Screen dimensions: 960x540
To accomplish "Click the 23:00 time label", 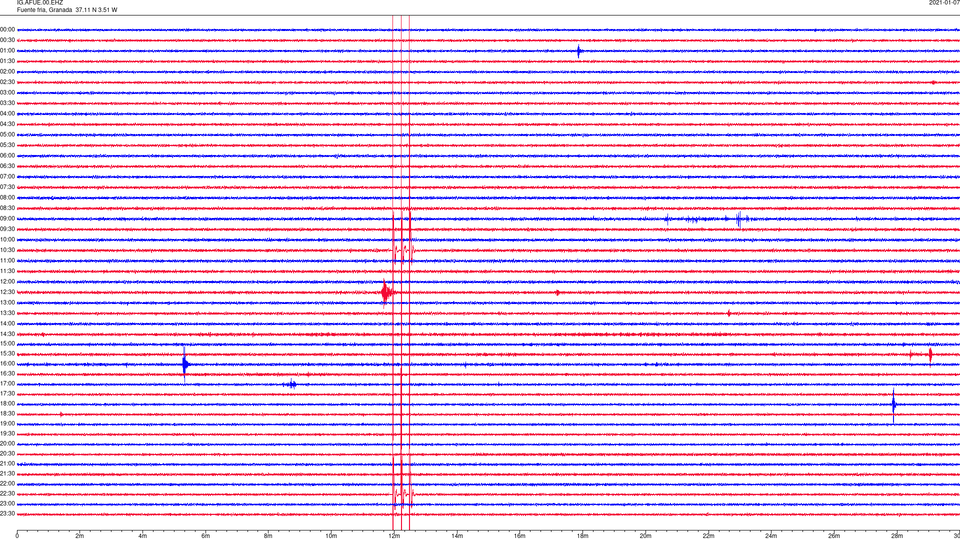I will pos(8,504).
